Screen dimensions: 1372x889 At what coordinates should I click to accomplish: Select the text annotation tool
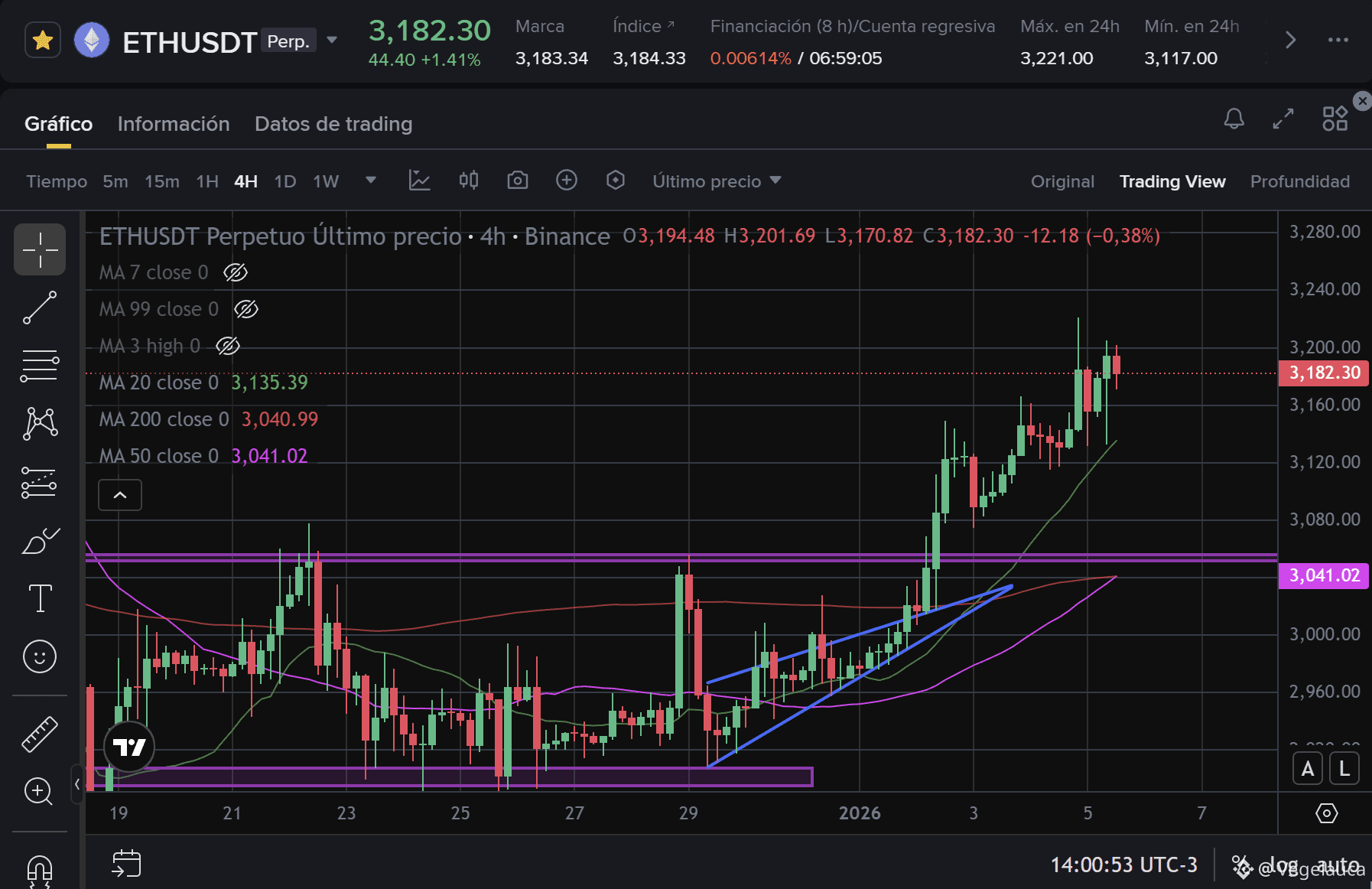40,598
